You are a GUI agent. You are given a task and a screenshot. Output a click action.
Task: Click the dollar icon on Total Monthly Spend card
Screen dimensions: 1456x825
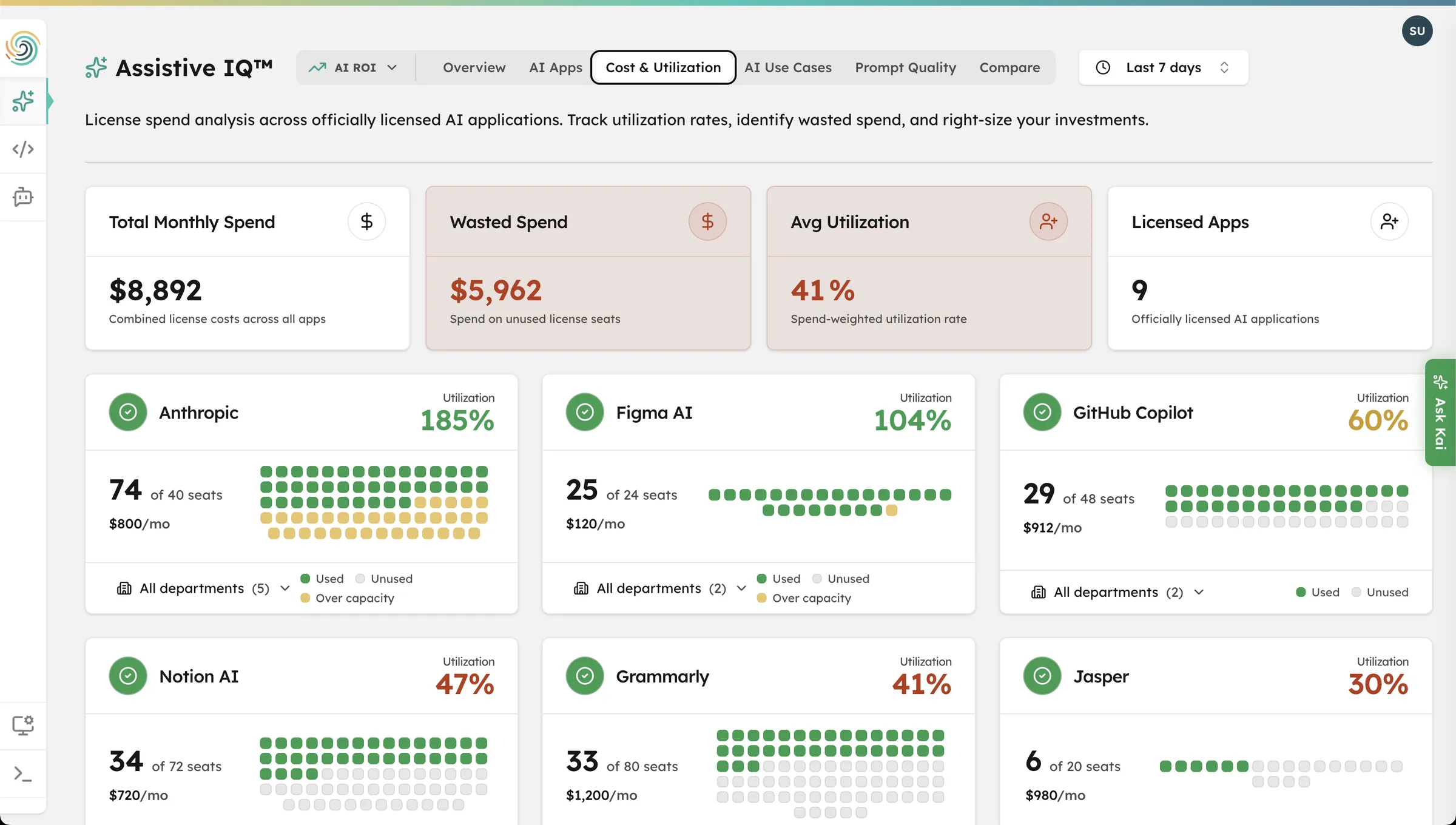[x=367, y=221]
